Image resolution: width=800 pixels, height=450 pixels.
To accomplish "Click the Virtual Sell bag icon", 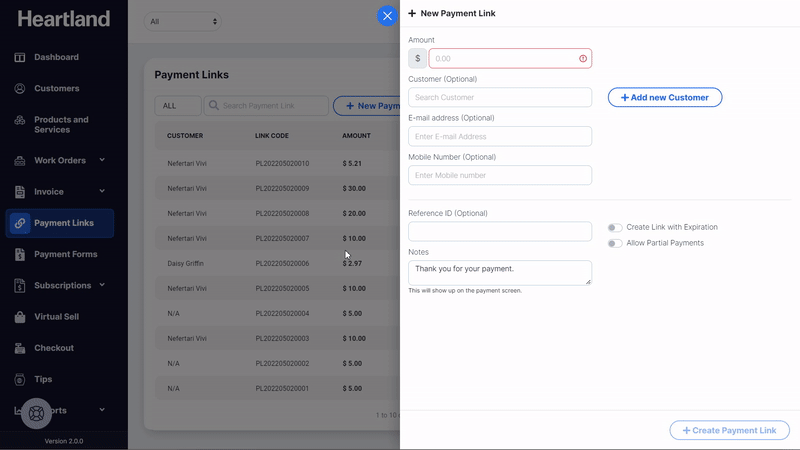I will [20, 317].
